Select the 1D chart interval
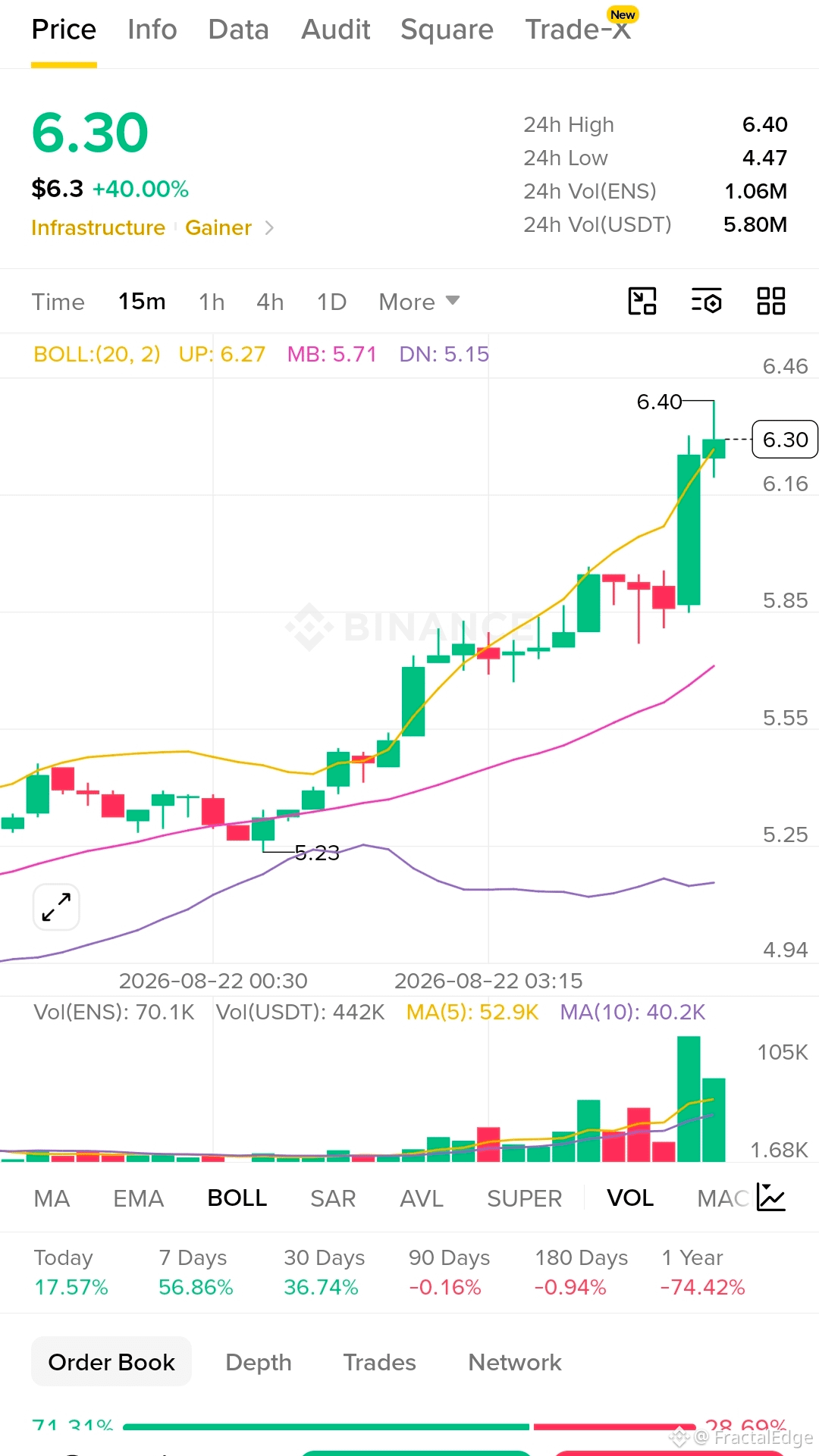819x1456 pixels. coord(331,302)
